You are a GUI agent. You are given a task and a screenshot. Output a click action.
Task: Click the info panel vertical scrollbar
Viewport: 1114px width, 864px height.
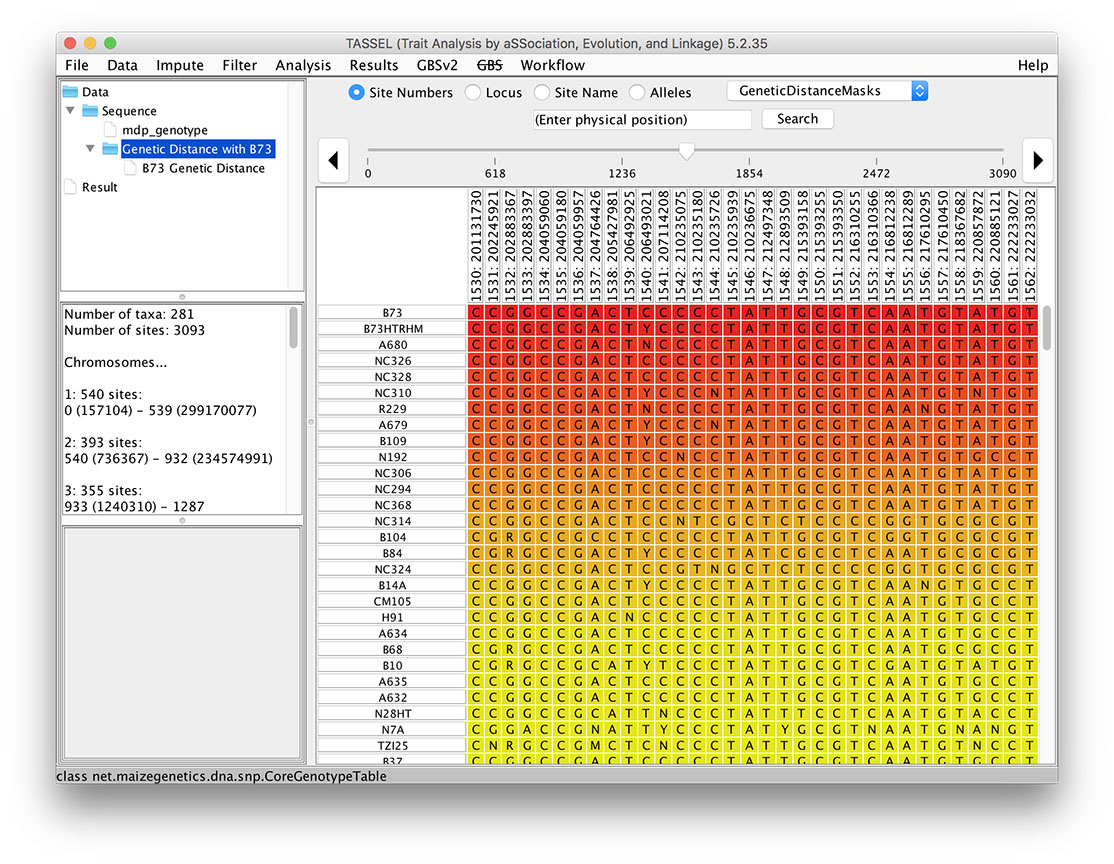point(293,328)
